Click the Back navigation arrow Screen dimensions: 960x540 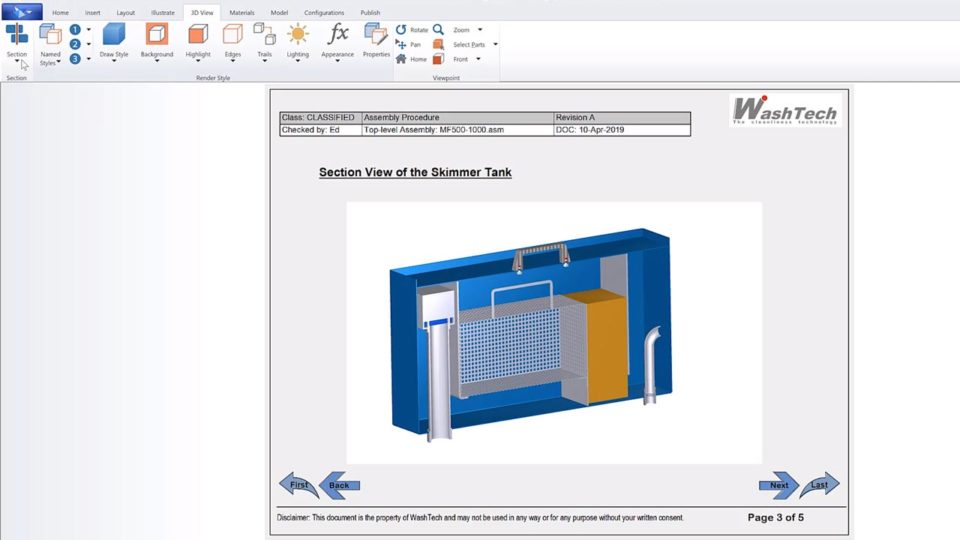(x=339, y=485)
